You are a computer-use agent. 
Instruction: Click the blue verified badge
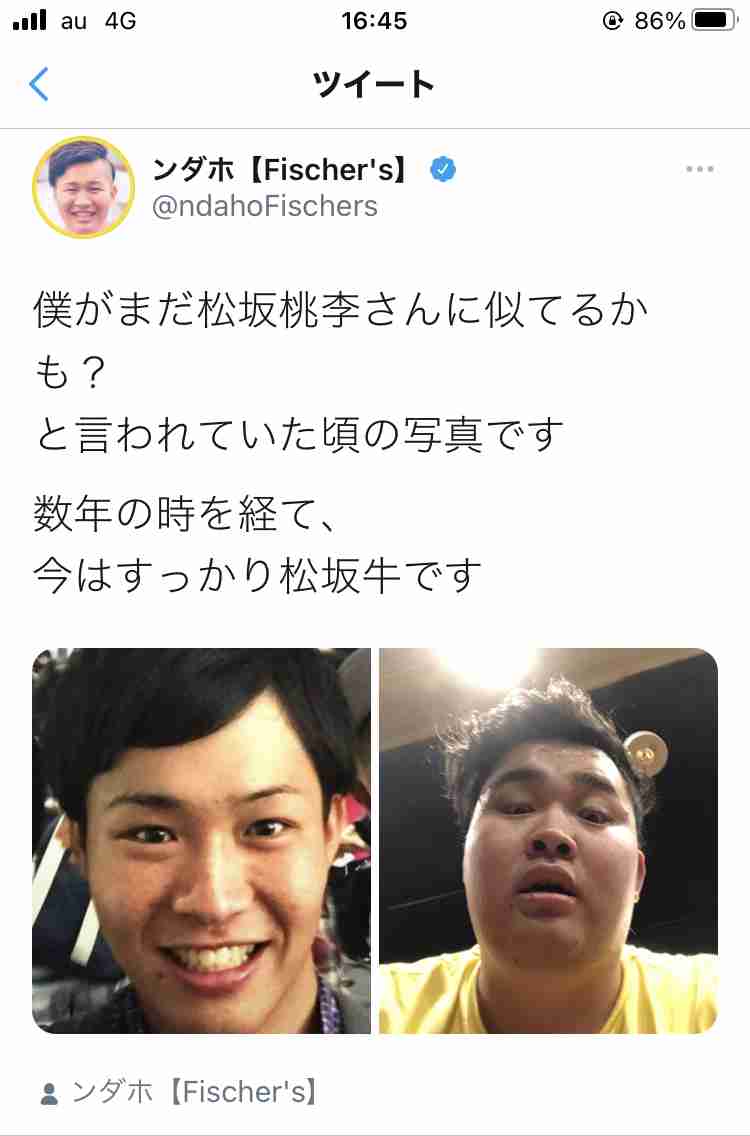(x=443, y=170)
